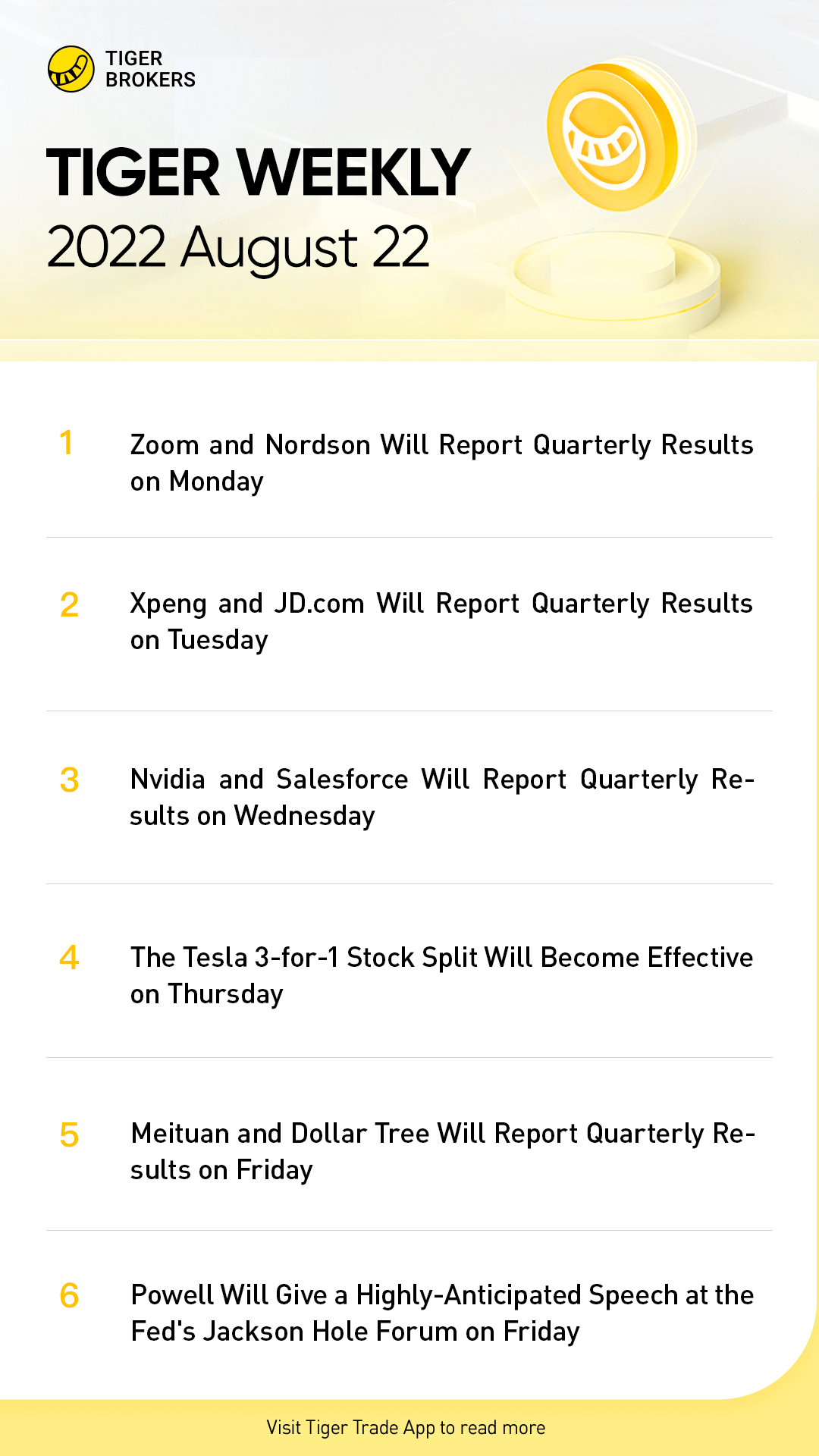
Task: Open the Meituan and Dollar Tree headline
Action: pos(441,1151)
